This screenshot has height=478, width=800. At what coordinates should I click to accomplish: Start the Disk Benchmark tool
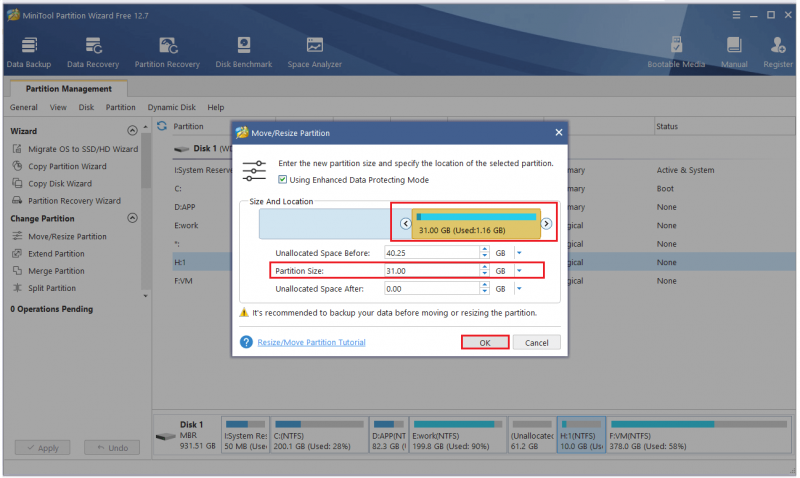[x=243, y=52]
